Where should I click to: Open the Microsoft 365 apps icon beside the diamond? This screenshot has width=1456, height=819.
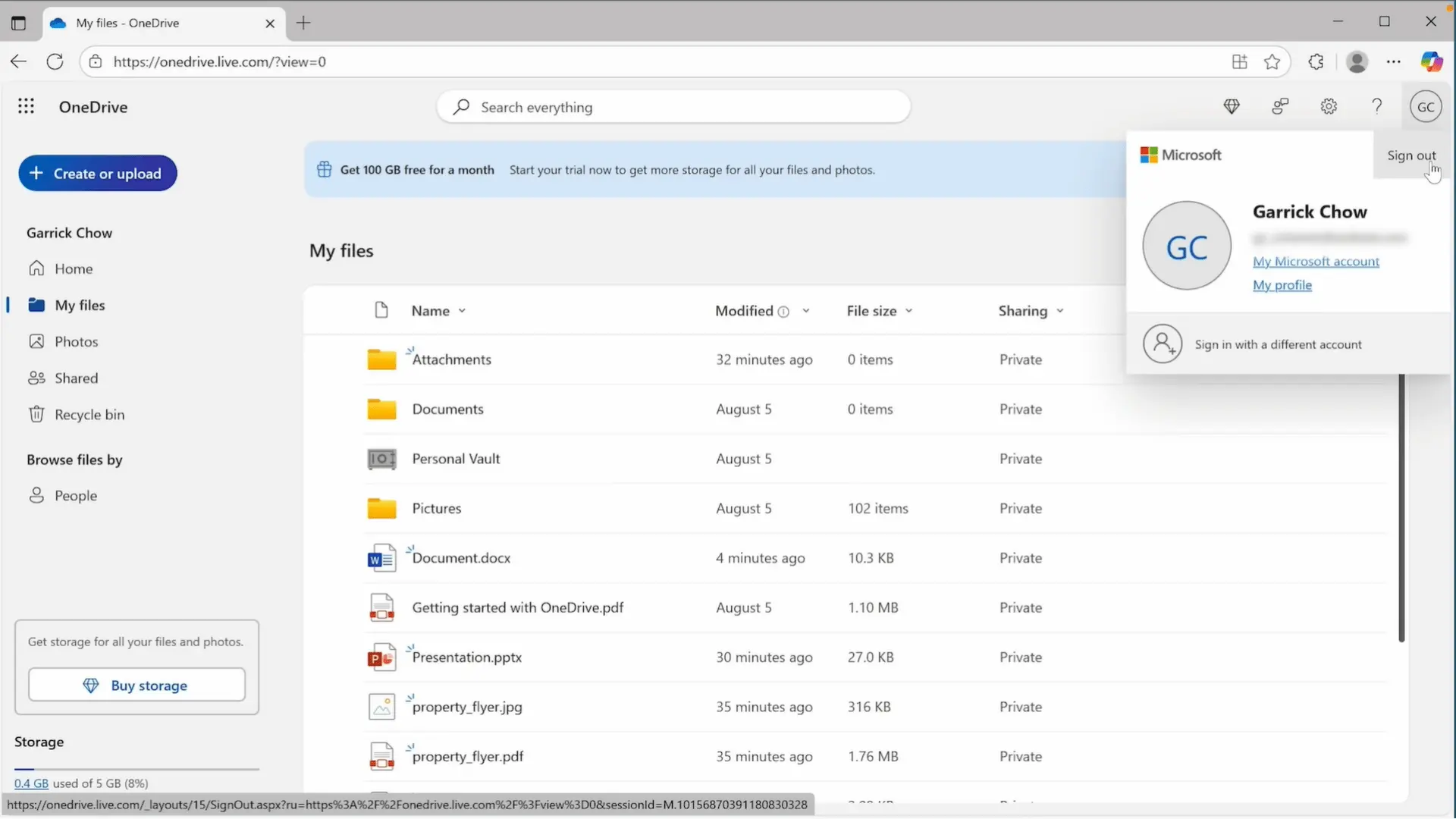(x=1280, y=107)
